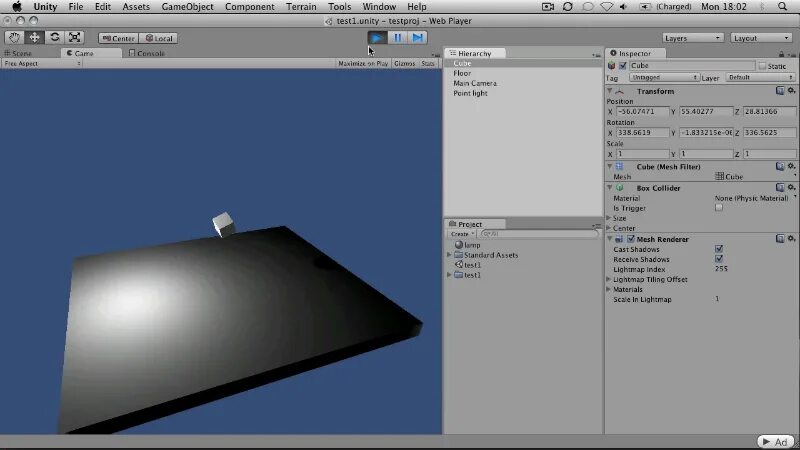
Task: Open Spotlight search in menu bar
Action: point(783,7)
